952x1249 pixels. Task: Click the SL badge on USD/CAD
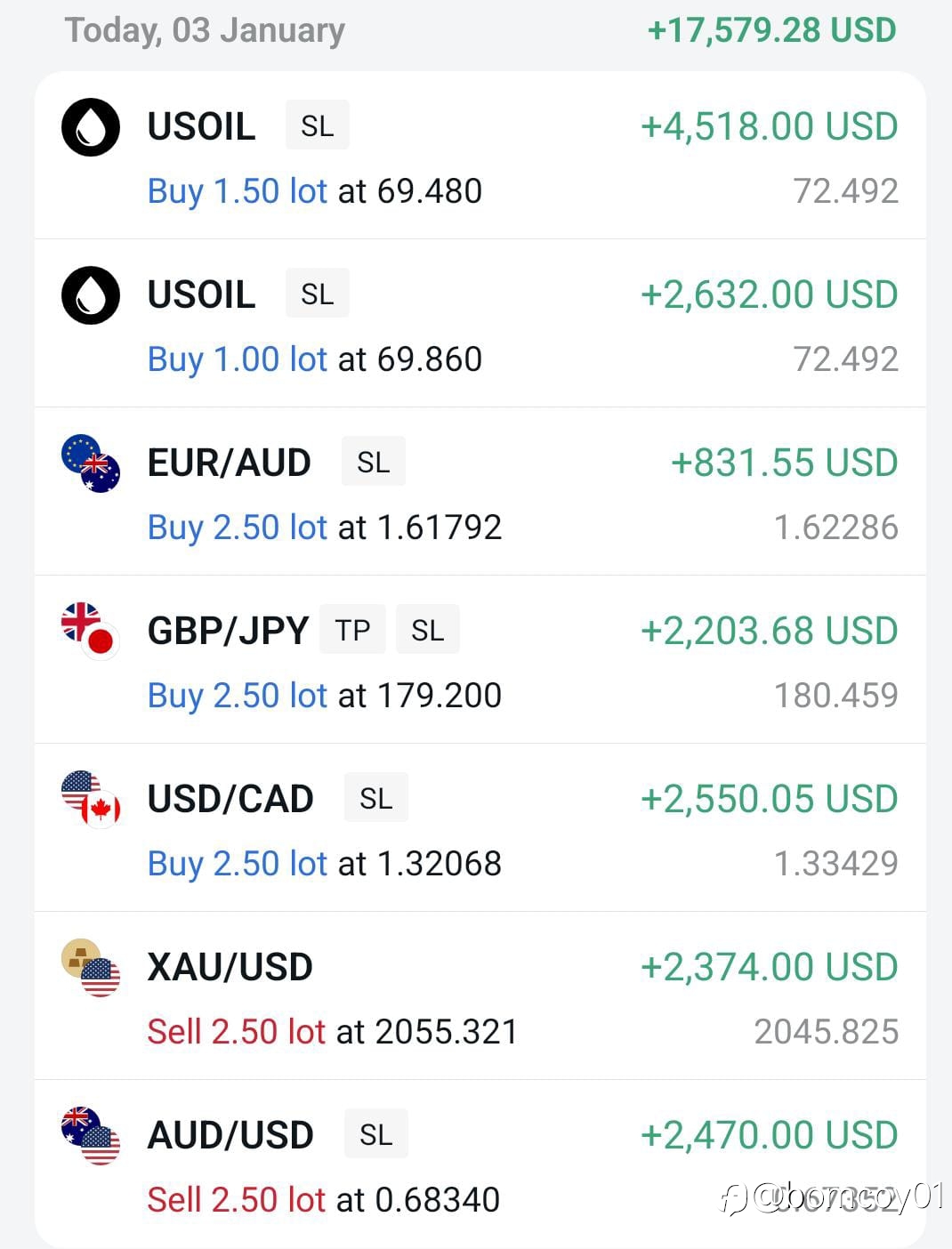click(376, 798)
